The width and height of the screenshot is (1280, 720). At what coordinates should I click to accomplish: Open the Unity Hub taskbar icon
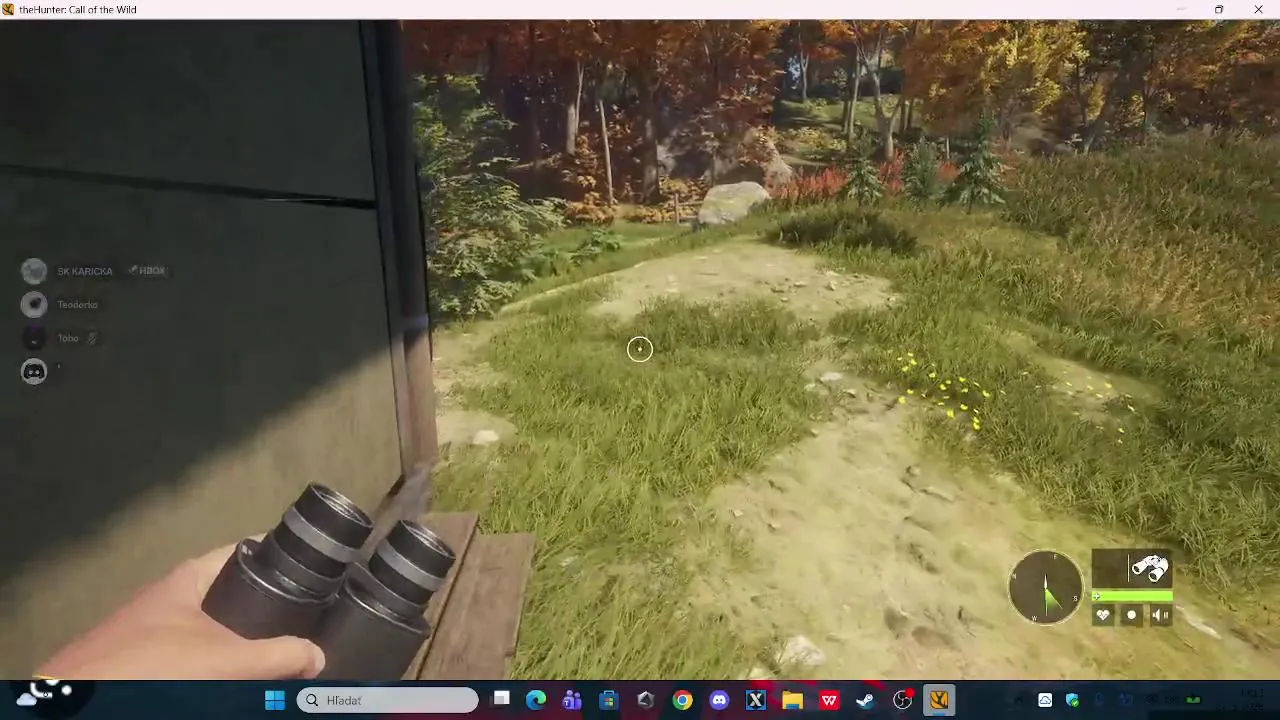click(x=645, y=700)
